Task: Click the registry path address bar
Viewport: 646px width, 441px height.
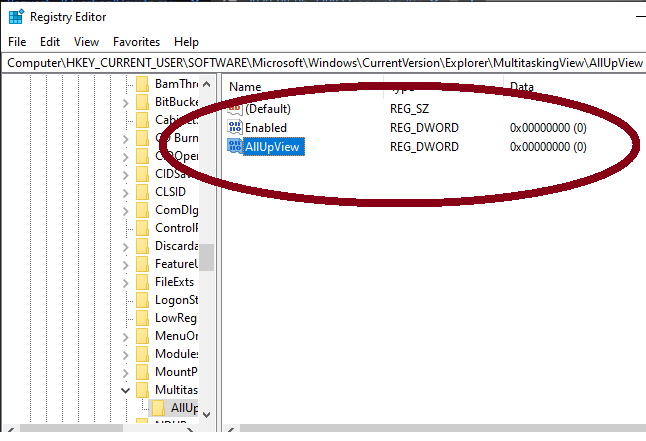Action: (325, 63)
